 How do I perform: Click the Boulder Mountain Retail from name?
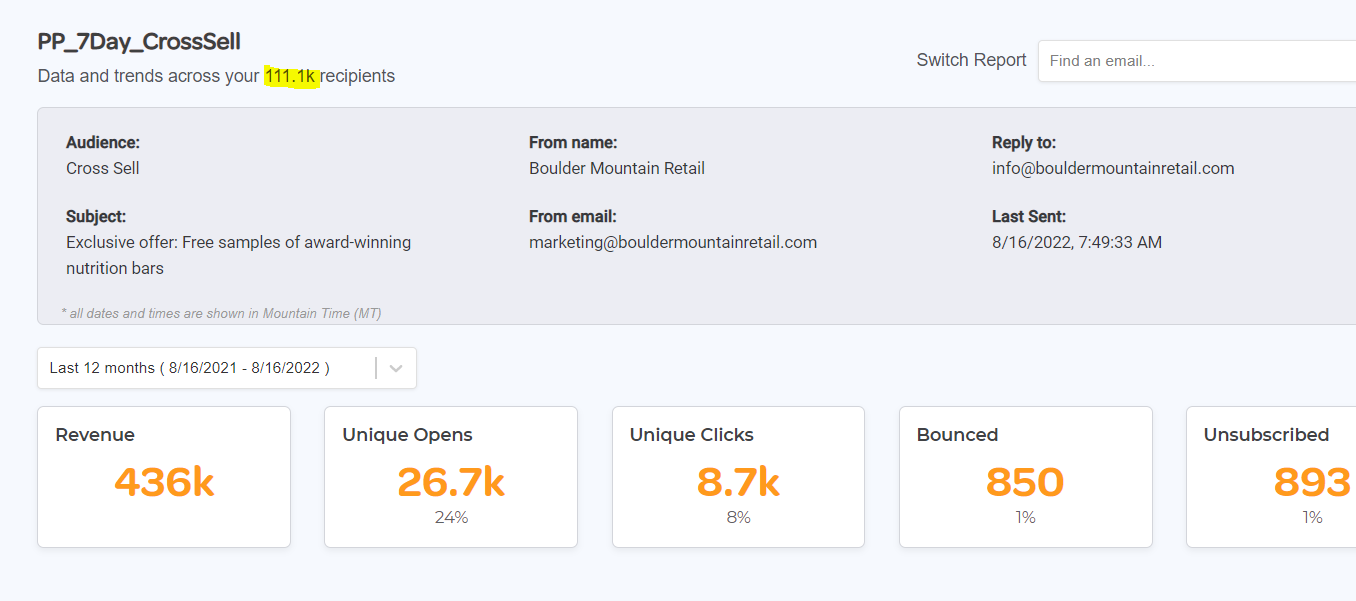617,168
